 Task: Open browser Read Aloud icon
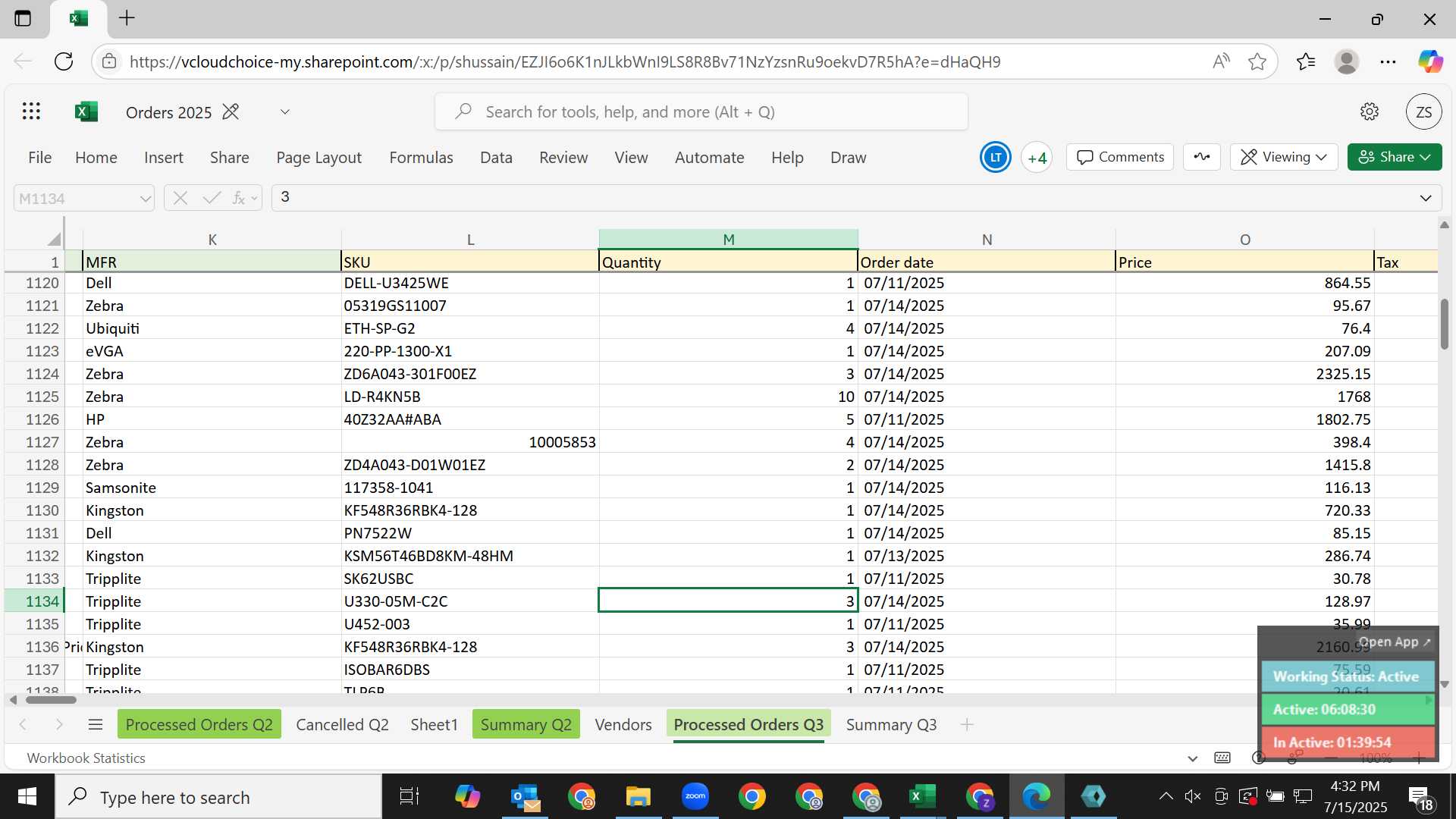click(1220, 61)
